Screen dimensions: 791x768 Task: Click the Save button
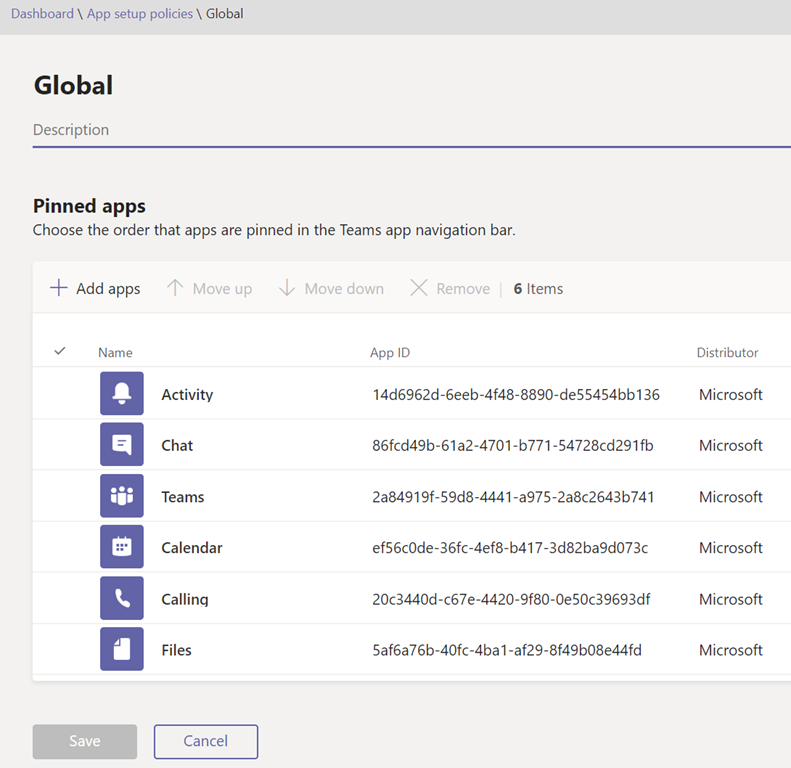85,741
